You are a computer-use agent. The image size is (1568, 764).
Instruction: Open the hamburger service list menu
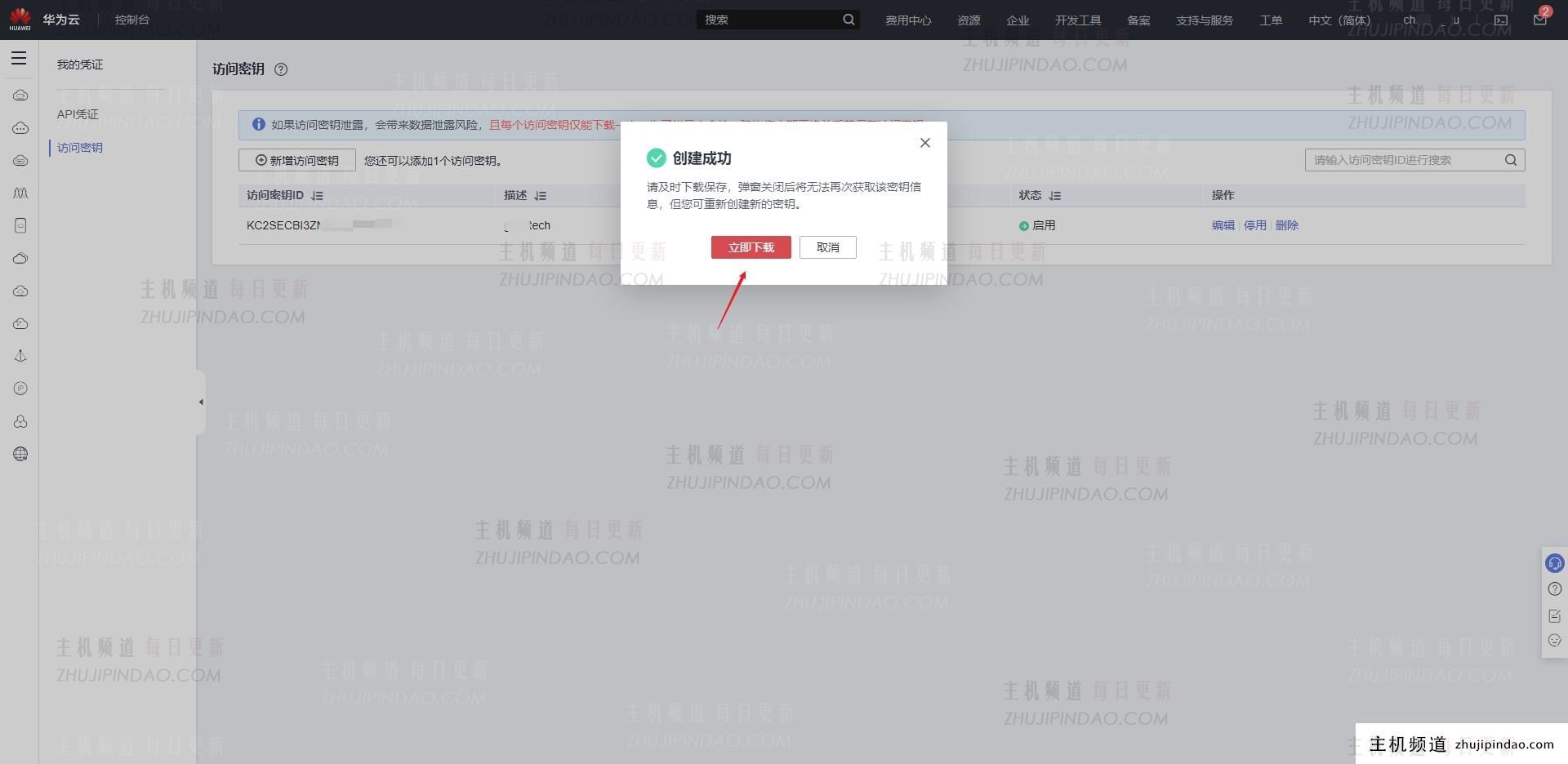pos(19,59)
